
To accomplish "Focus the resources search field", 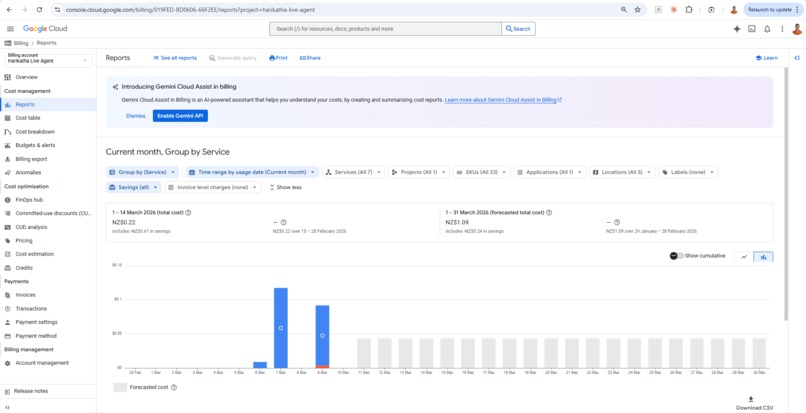I will (x=385, y=29).
